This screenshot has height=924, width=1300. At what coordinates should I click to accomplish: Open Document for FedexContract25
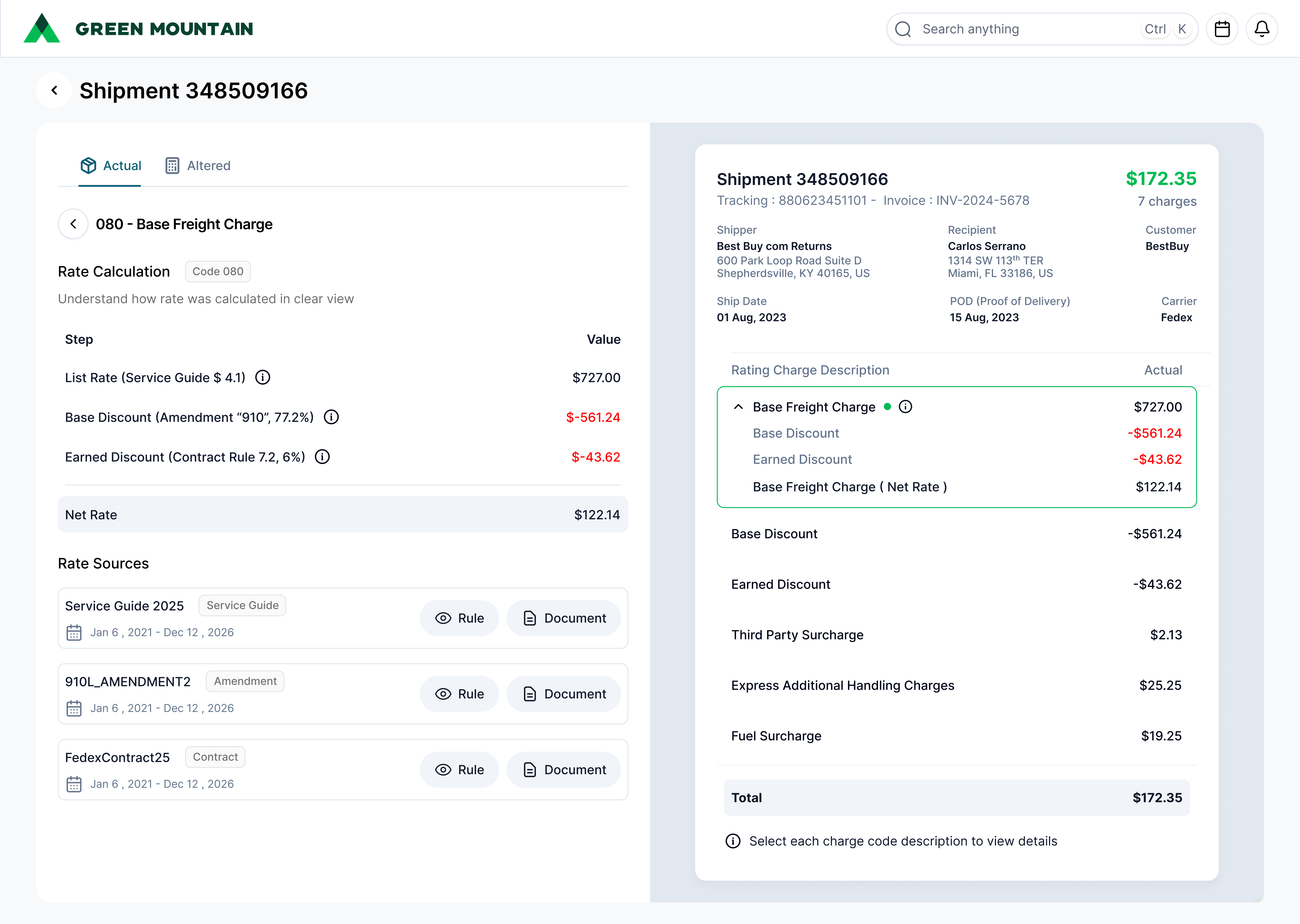coord(564,769)
